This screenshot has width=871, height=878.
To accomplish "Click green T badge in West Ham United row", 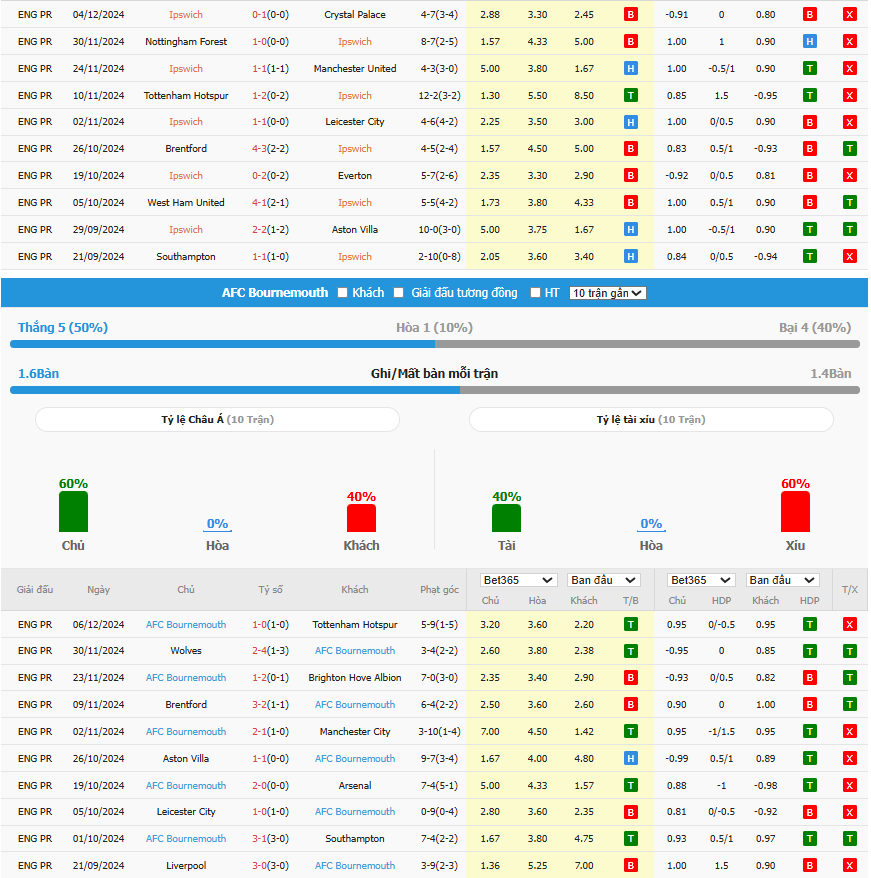I will [x=850, y=202].
